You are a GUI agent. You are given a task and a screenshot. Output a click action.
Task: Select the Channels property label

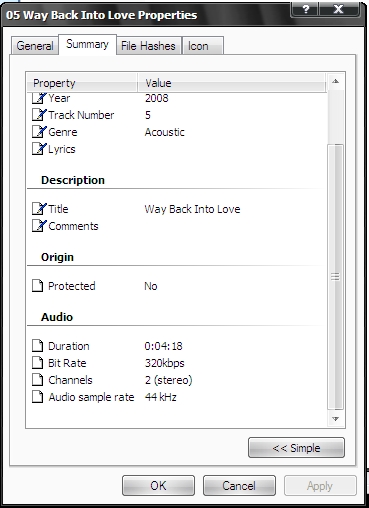[x=70, y=380]
